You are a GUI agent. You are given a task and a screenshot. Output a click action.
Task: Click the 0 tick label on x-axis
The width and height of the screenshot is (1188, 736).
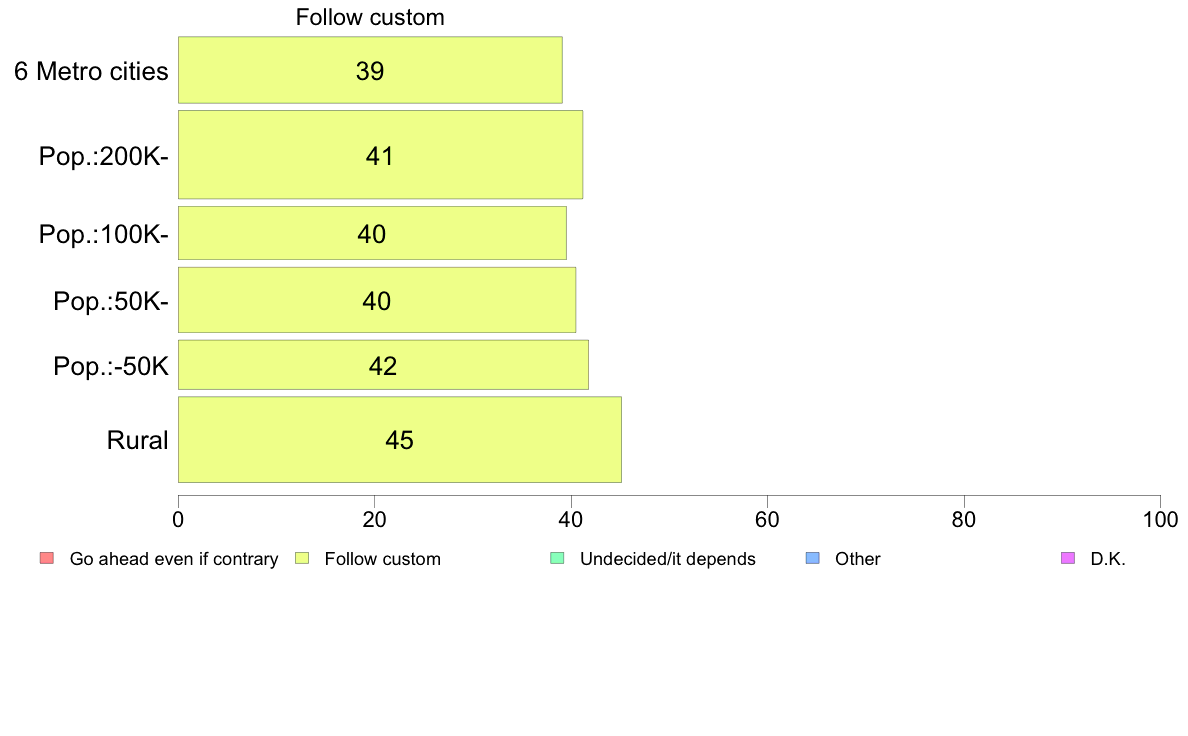click(178, 519)
